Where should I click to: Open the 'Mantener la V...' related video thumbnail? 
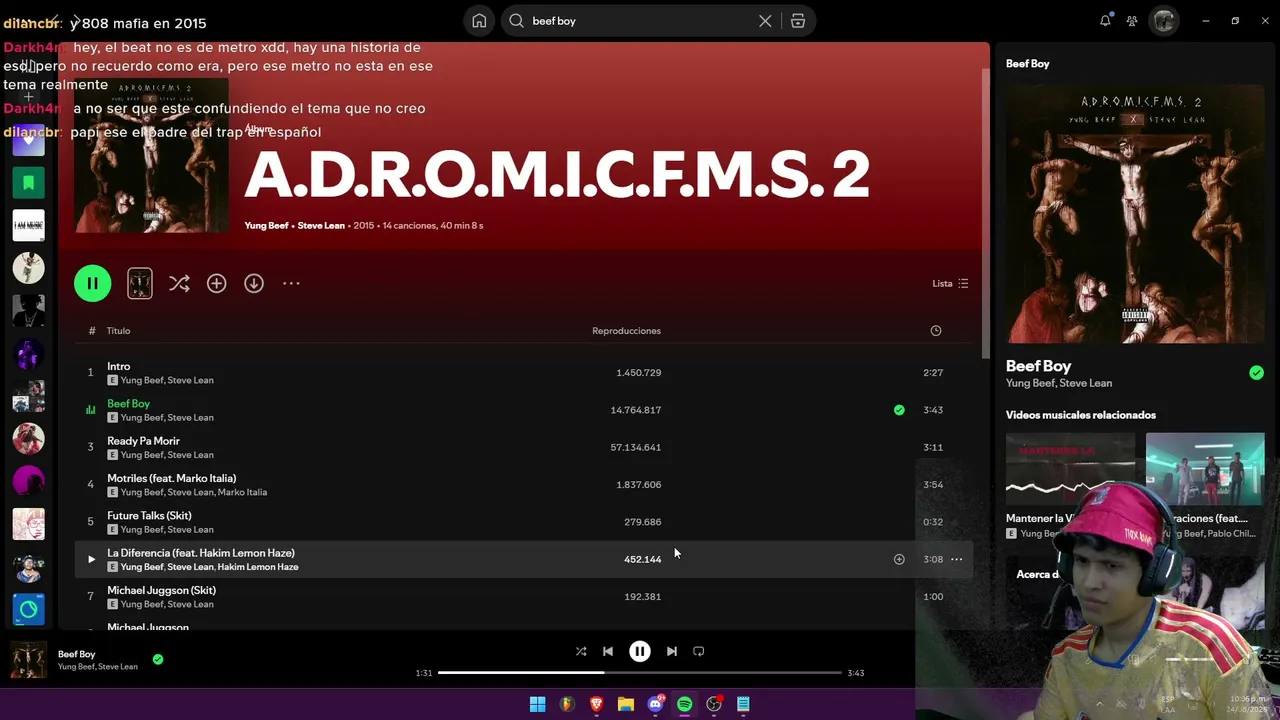(1070, 468)
